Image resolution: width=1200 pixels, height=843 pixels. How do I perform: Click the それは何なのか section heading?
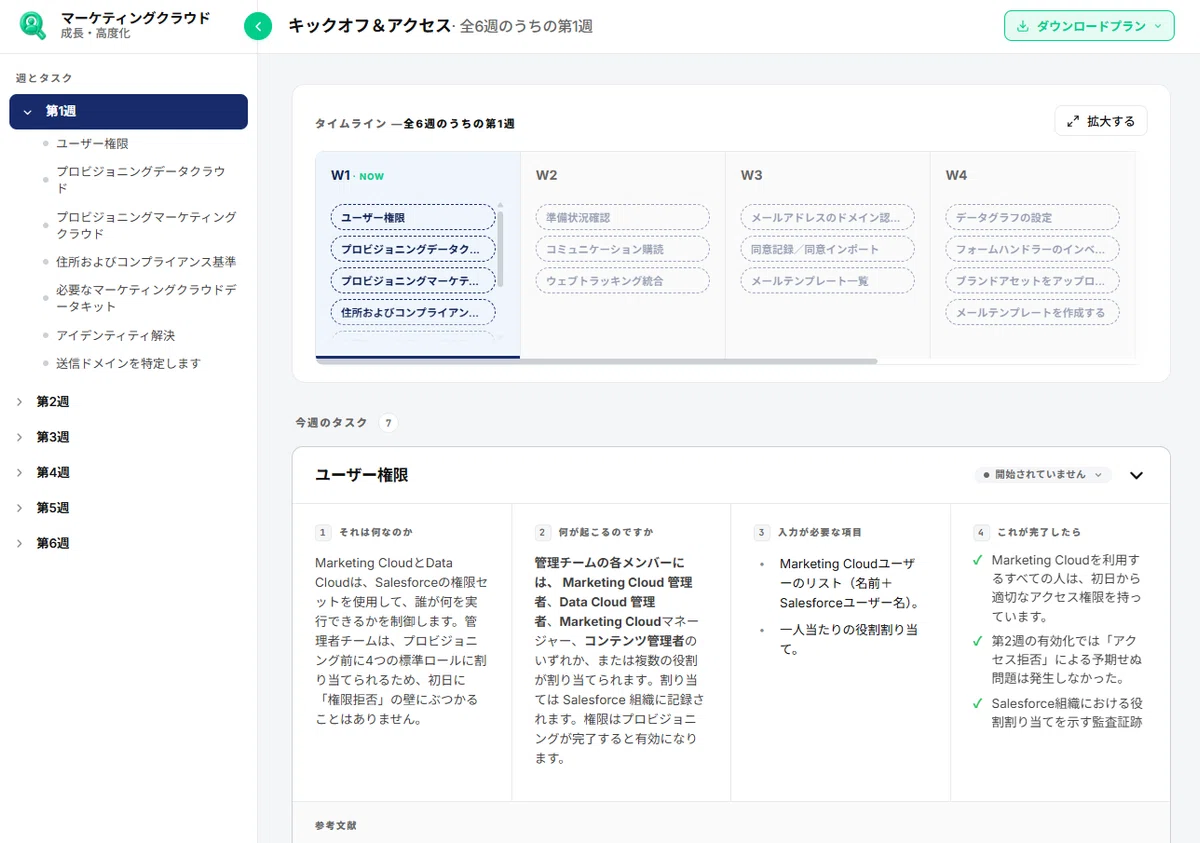(x=375, y=532)
